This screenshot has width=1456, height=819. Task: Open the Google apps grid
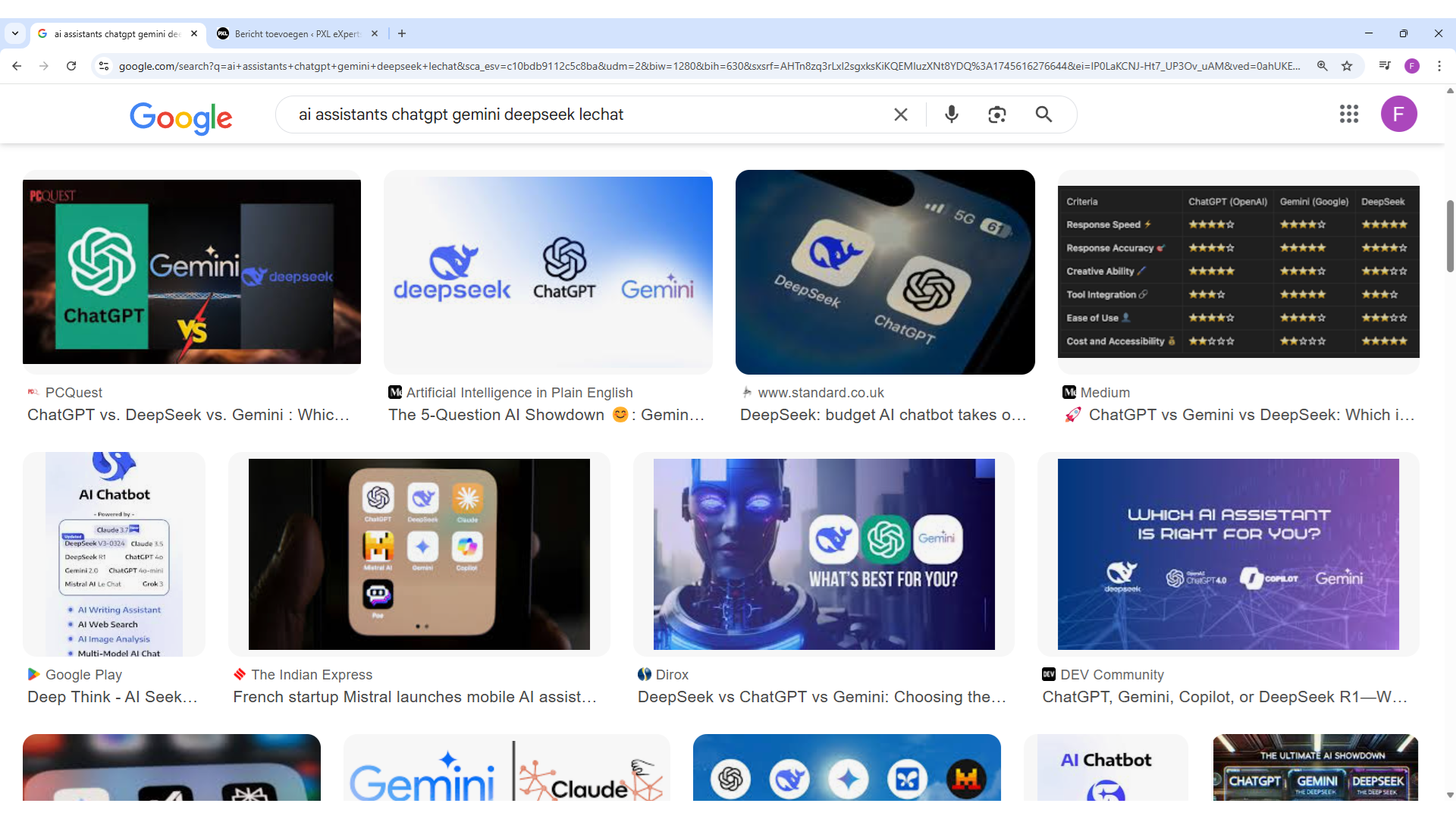1349,114
